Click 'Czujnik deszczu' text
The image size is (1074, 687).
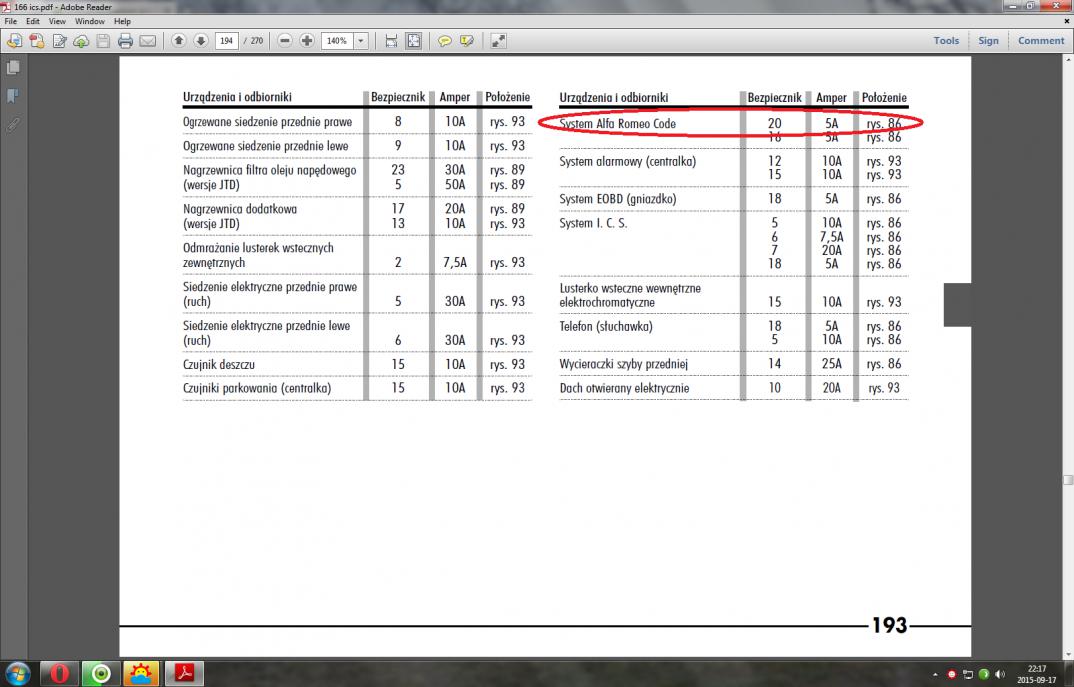[x=218, y=364]
